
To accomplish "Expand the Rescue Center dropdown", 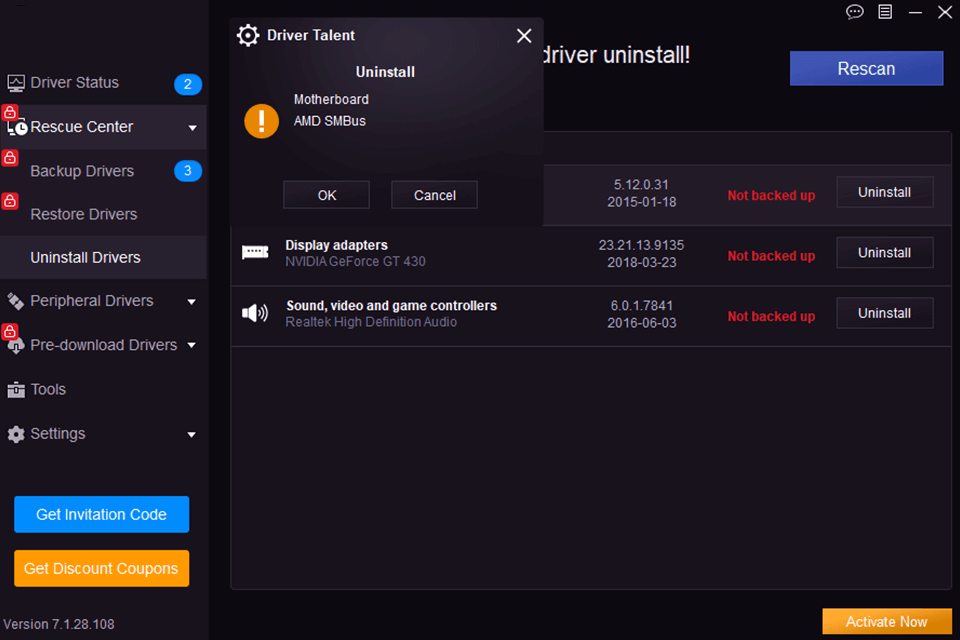I will point(191,127).
